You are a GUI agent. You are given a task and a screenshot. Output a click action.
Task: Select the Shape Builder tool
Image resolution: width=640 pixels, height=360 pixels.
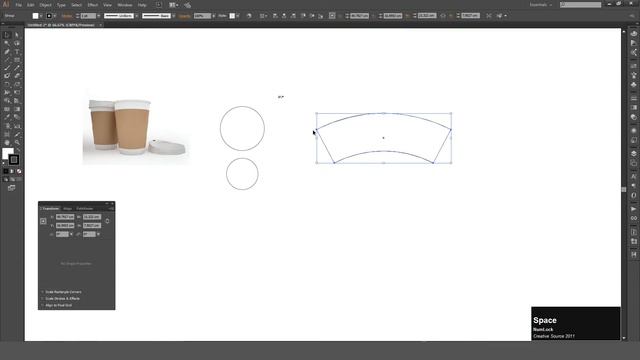click(x=7, y=101)
